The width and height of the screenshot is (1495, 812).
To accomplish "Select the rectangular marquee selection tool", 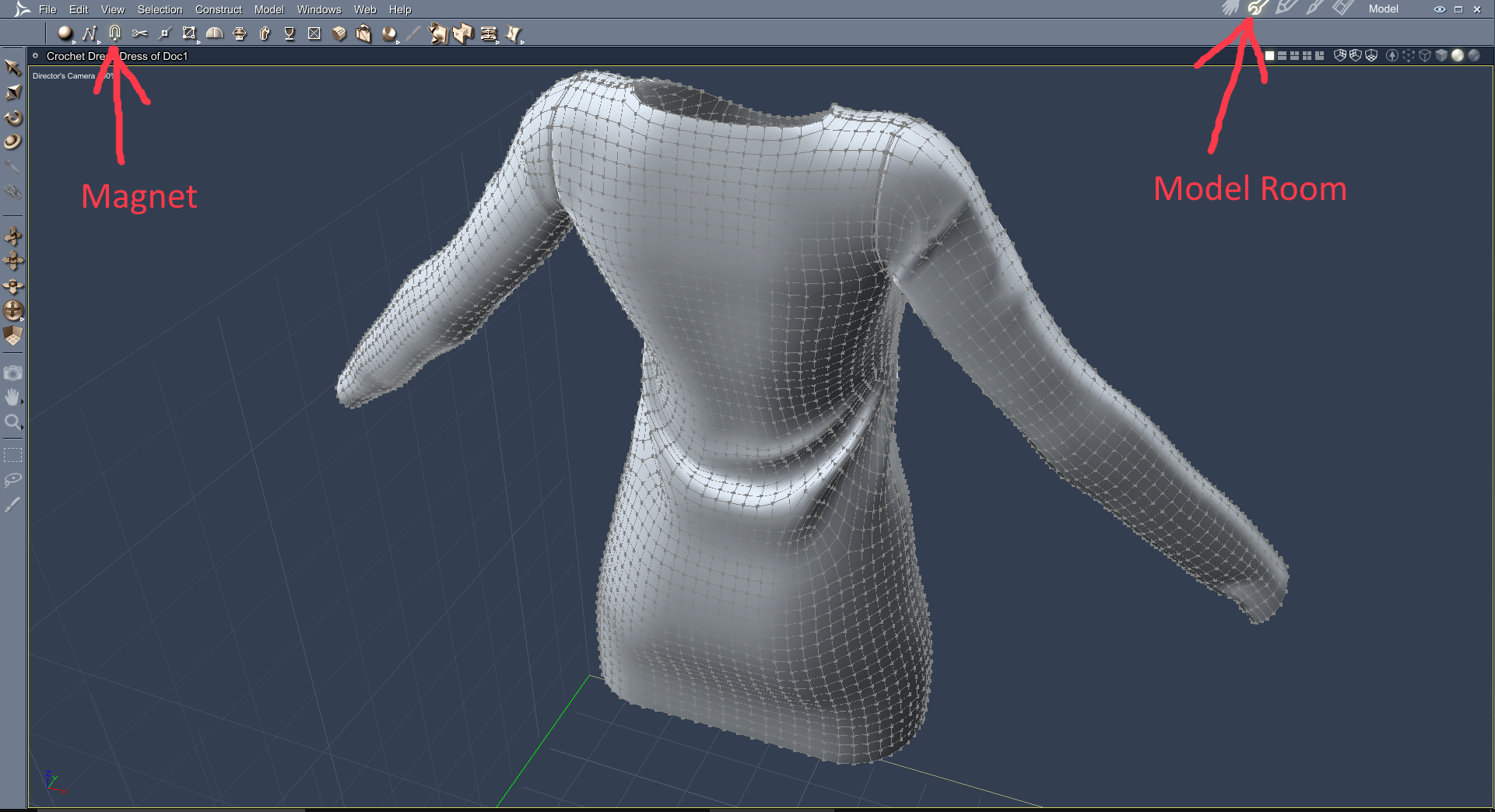I will (13, 455).
